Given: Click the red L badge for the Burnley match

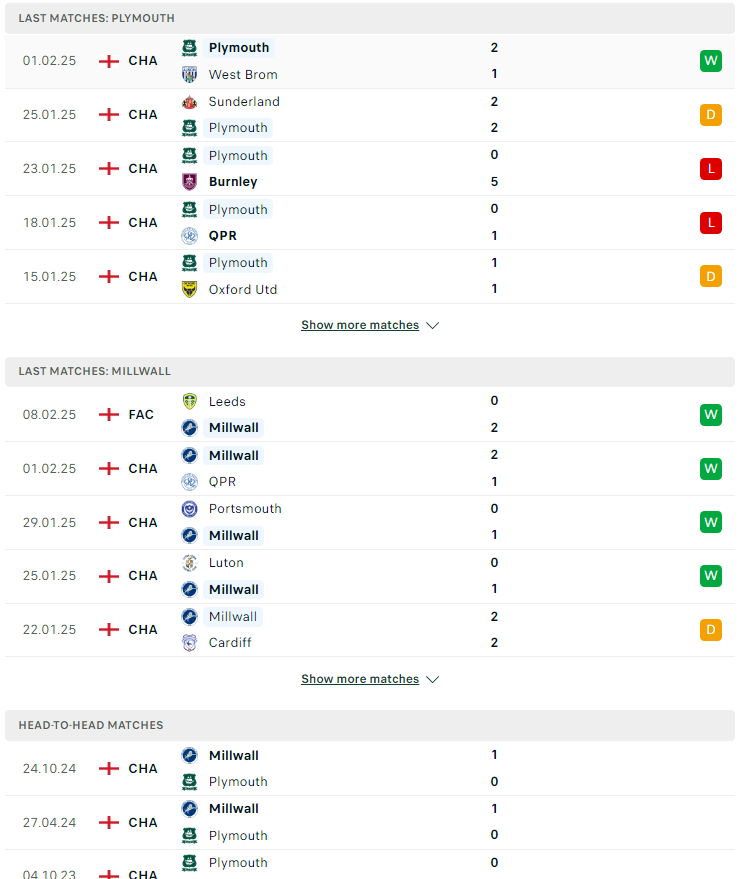Looking at the screenshot, I should pos(711,169).
